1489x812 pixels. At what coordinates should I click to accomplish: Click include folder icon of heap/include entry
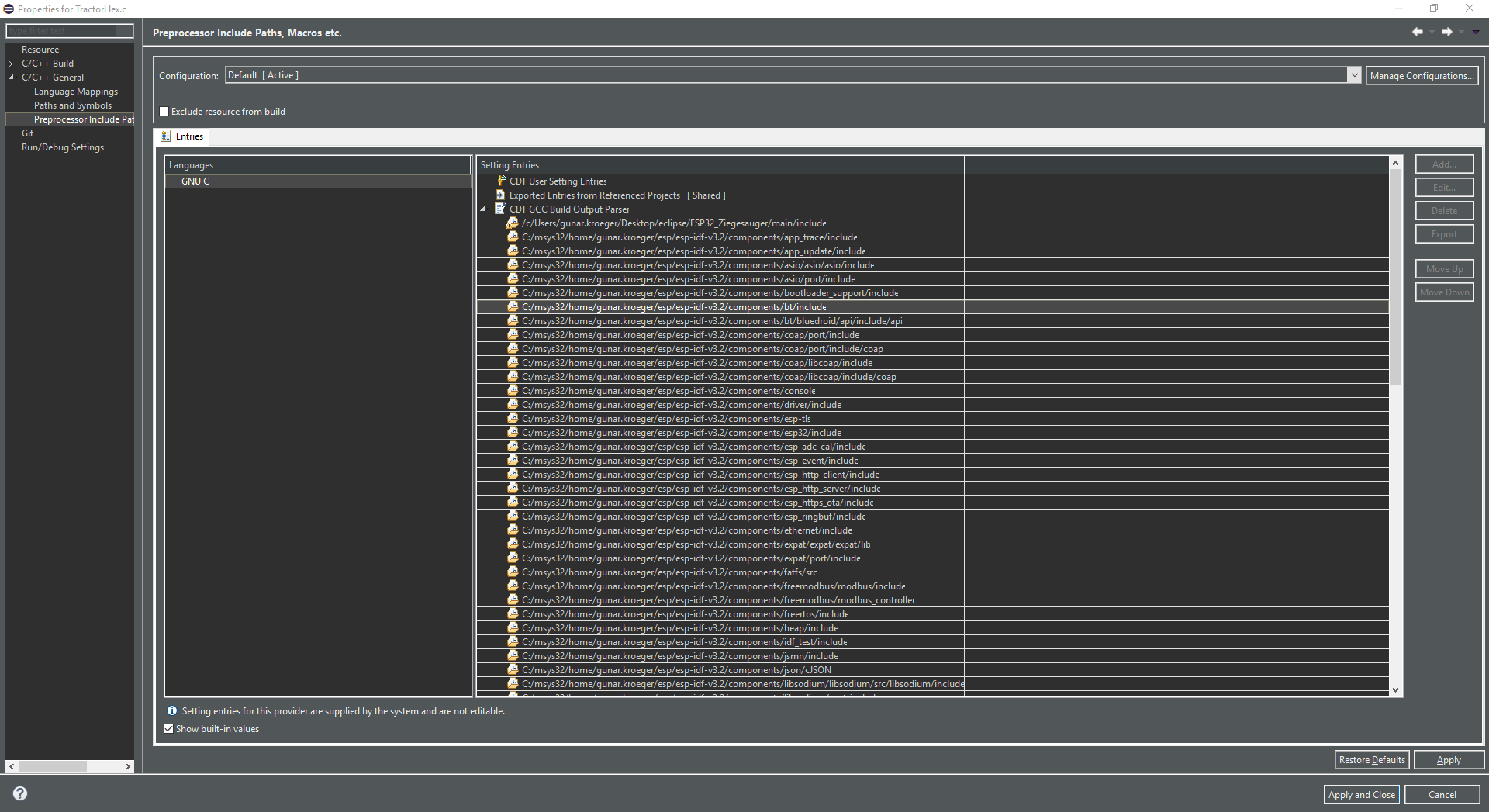[513, 627]
